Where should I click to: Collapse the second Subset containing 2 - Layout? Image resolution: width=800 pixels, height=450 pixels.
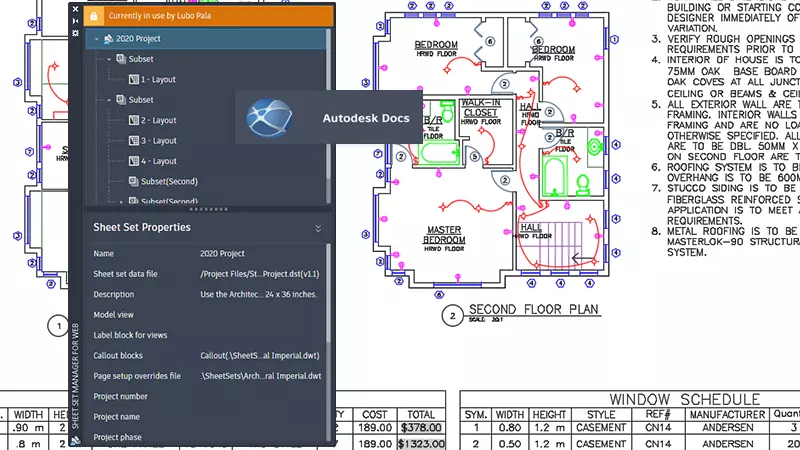coord(109,100)
